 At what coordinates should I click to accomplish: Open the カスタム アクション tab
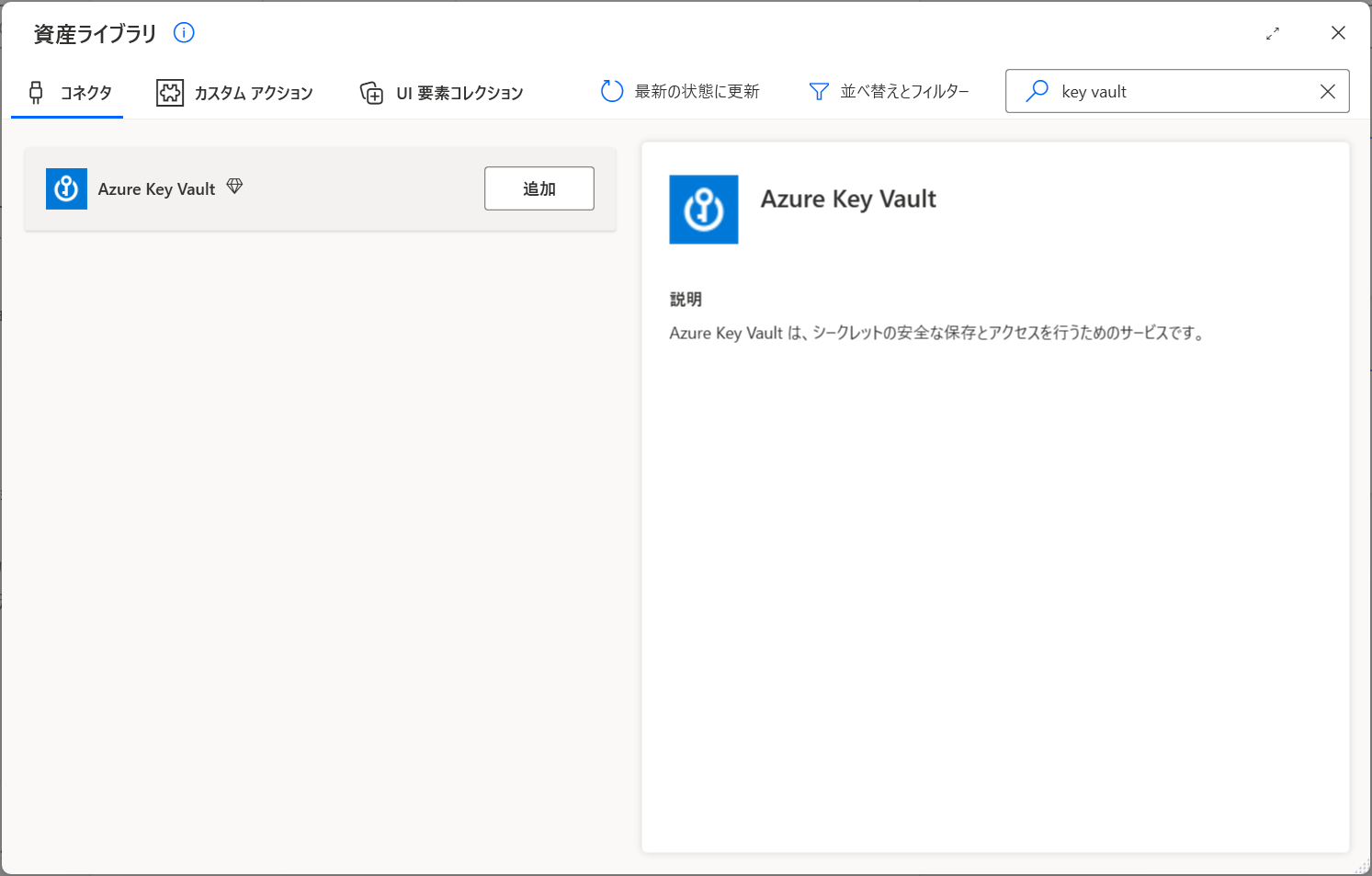tap(234, 93)
